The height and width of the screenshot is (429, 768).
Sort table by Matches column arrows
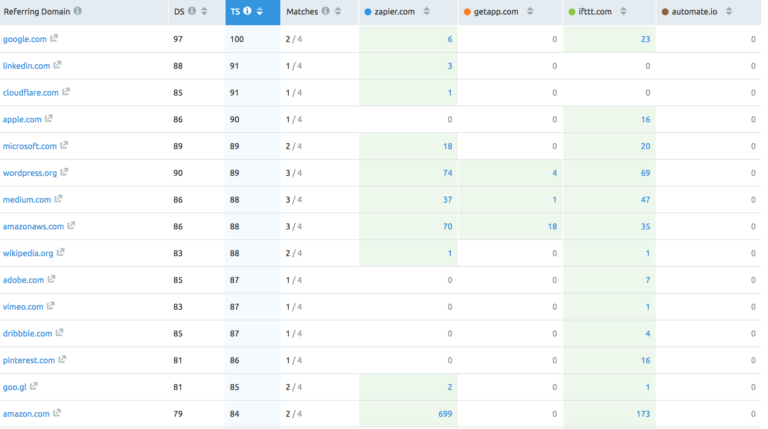pyautogui.click(x=338, y=11)
